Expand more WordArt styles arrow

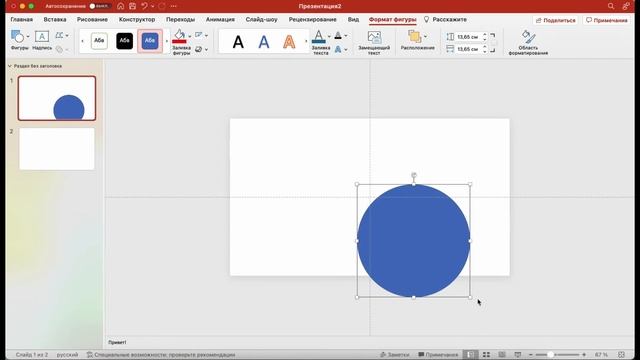point(306,41)
